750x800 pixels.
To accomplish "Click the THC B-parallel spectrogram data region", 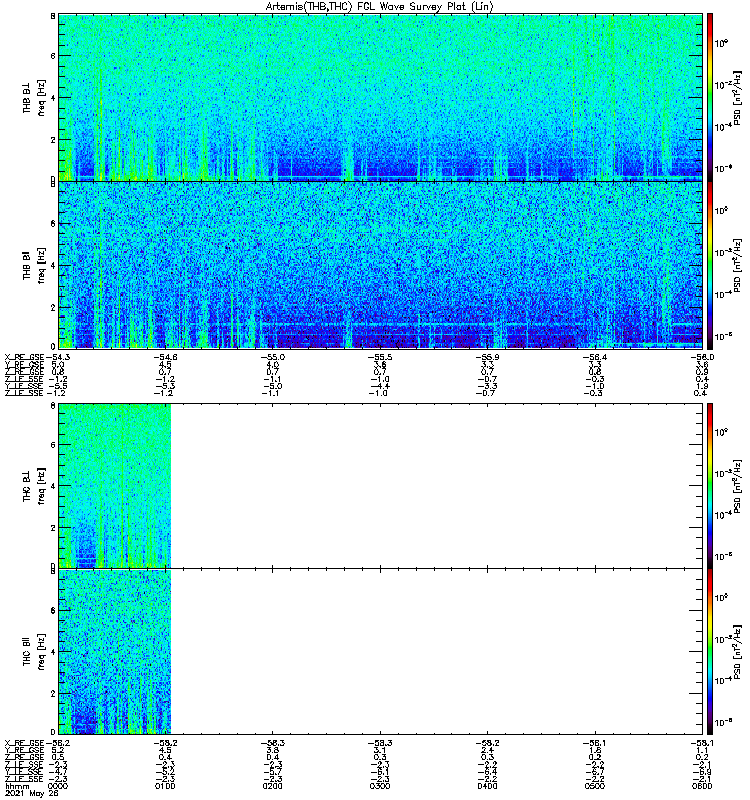I will (115, 652).
